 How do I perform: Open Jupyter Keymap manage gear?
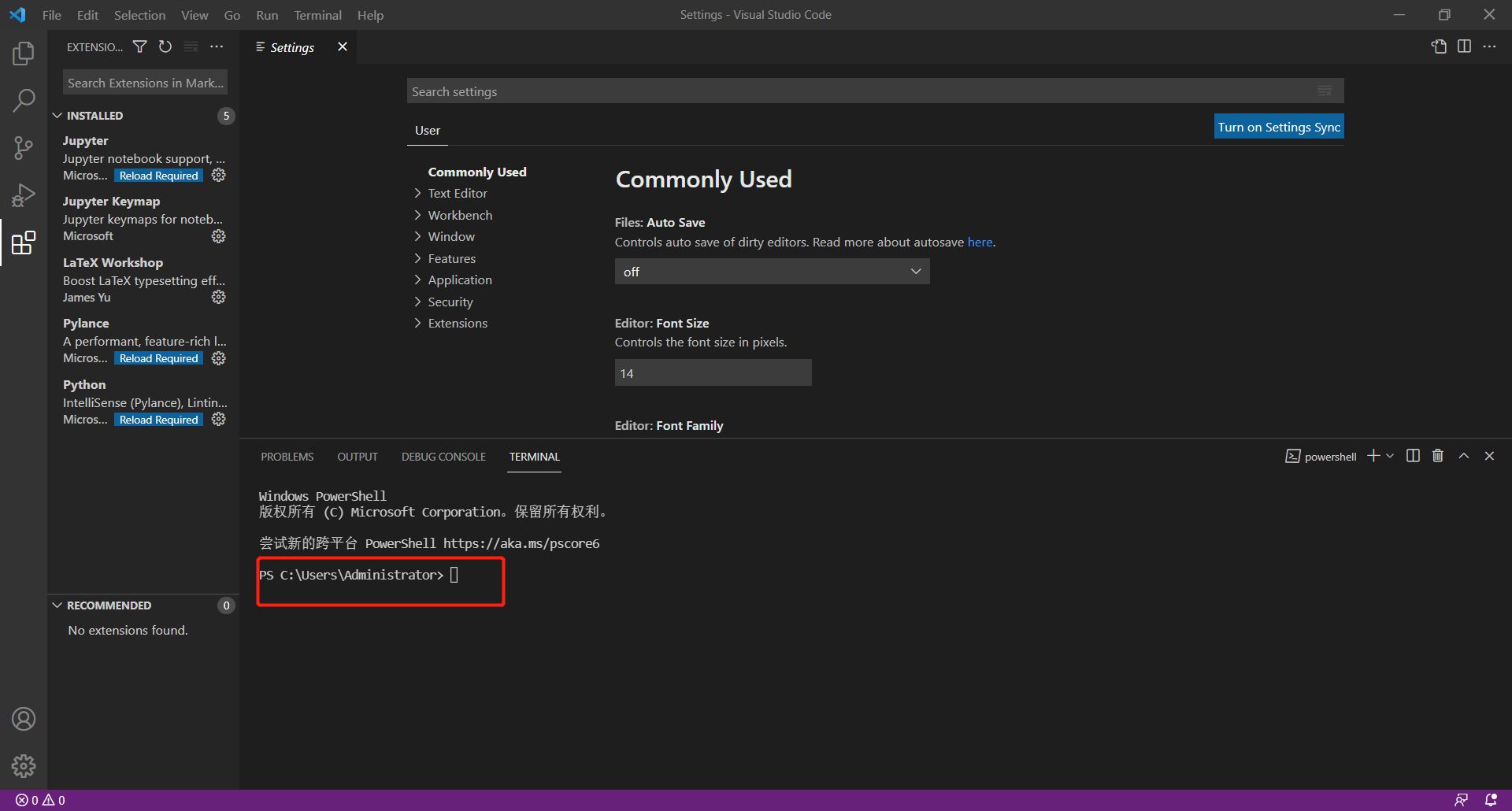tap(219, 236)
